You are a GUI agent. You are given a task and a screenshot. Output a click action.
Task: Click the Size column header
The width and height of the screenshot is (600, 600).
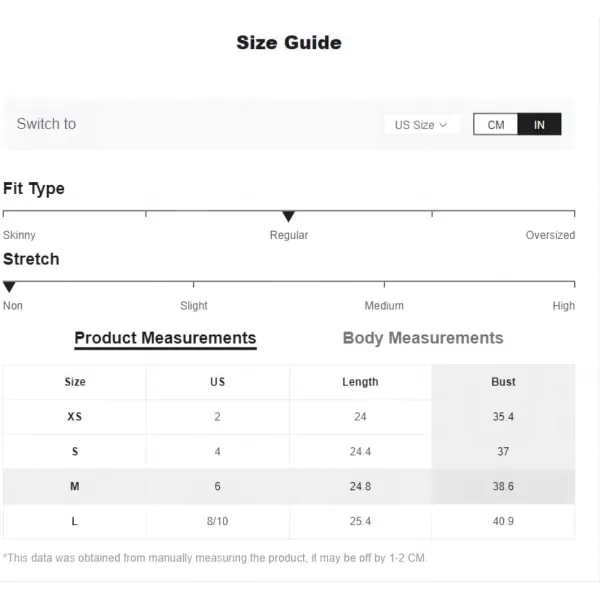75,382
